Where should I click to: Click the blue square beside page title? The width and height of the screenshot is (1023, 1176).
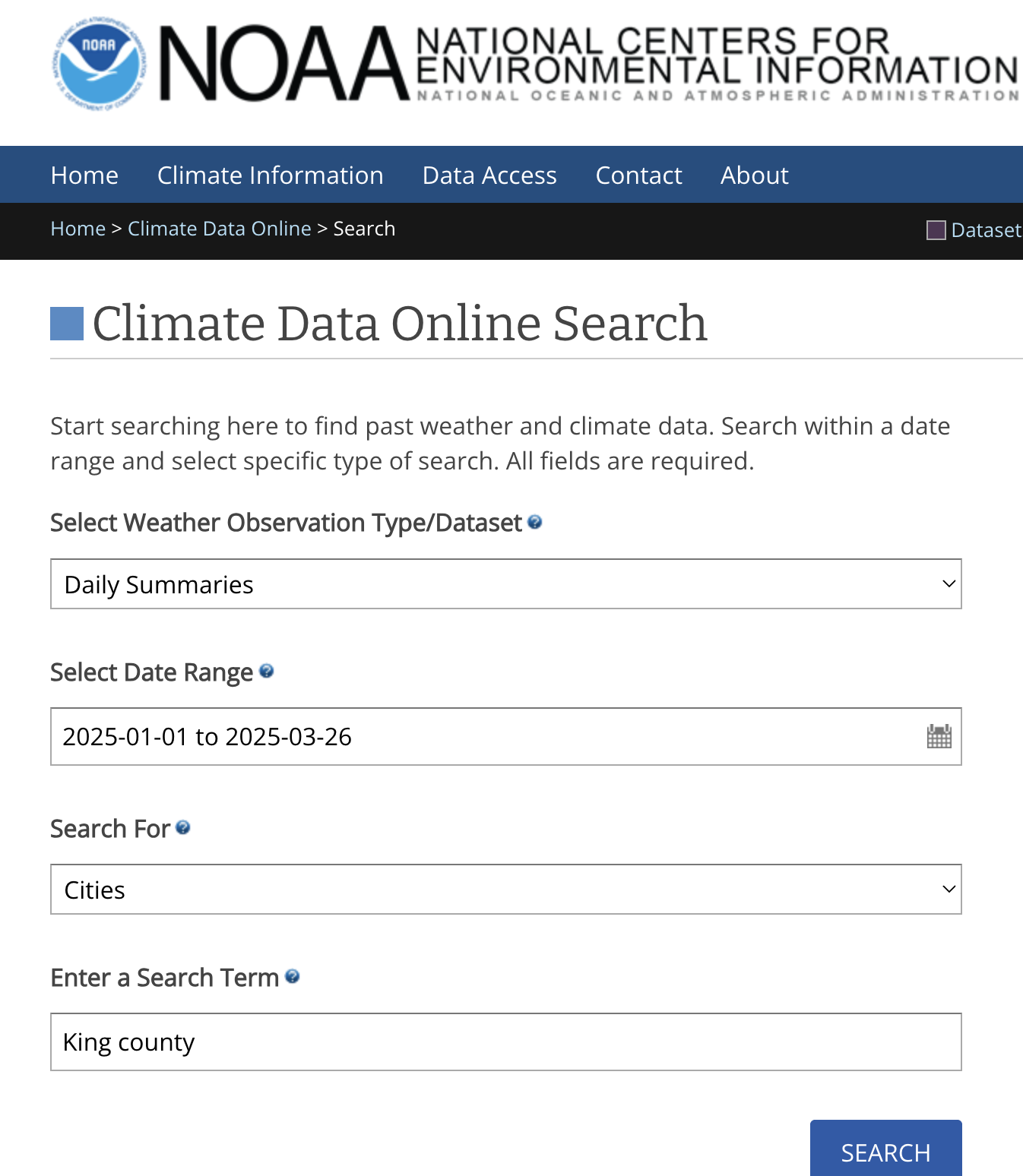pyautogui.click(x=67, y=324)
